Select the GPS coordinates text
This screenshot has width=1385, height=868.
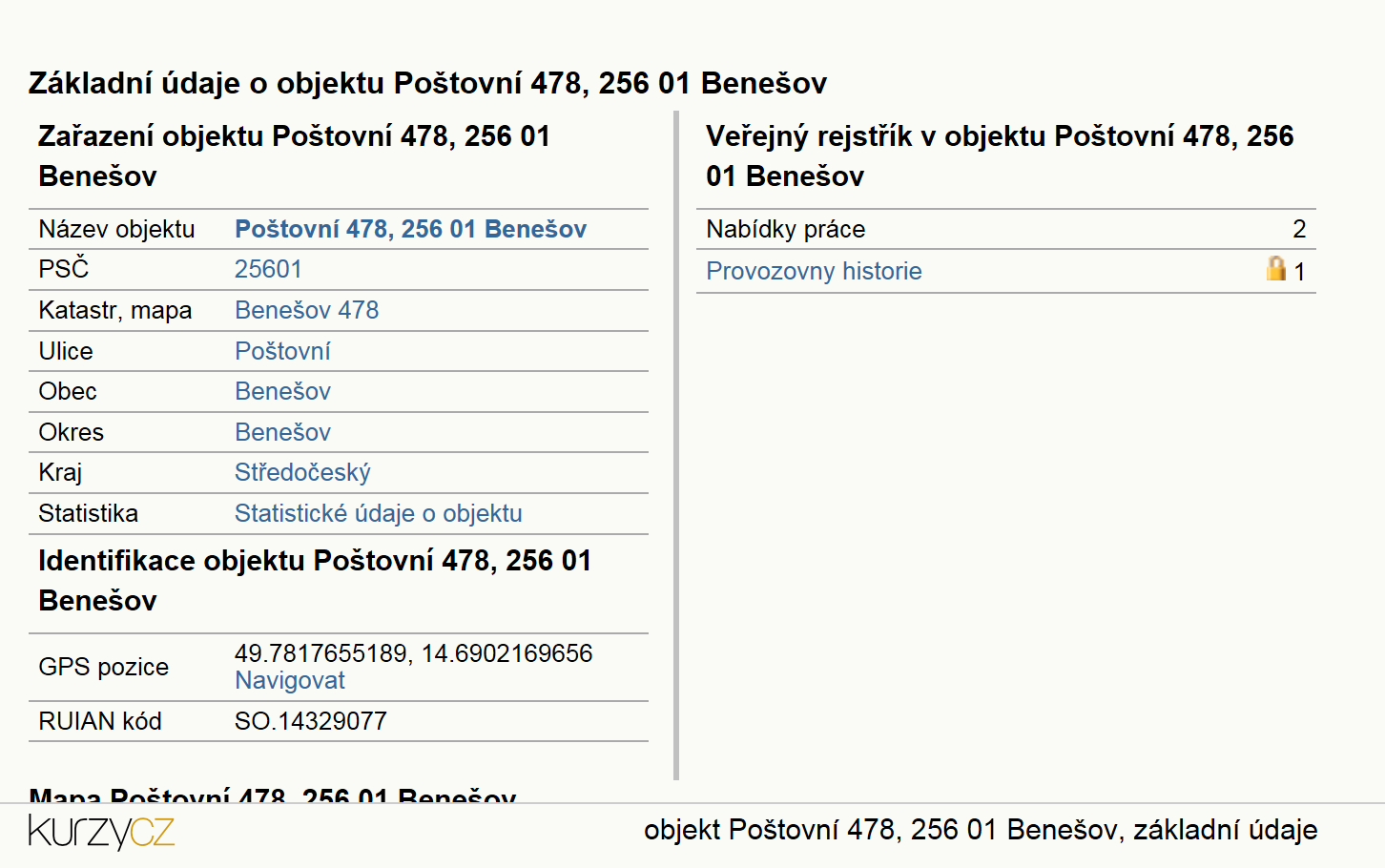pos(413,653)
